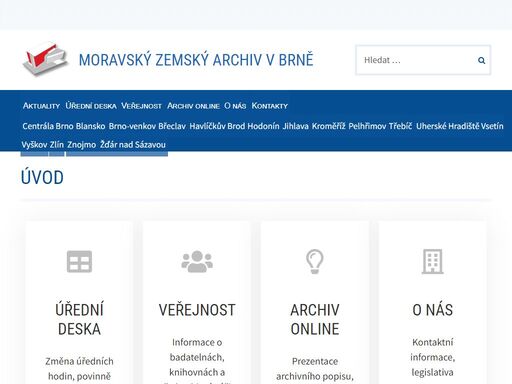Go to Žďár nad Sázavou branch link

[133, 145]
